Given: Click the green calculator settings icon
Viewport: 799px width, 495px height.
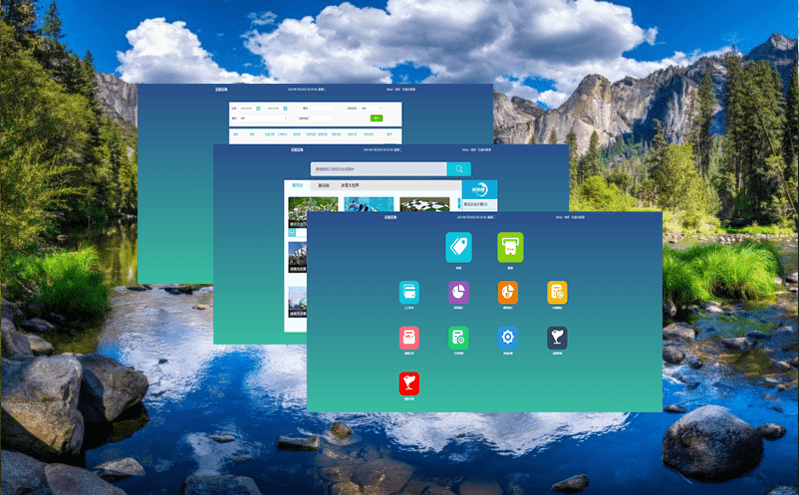Looking at the screenshot, I should pyautogui.click(x=459, y=338).
